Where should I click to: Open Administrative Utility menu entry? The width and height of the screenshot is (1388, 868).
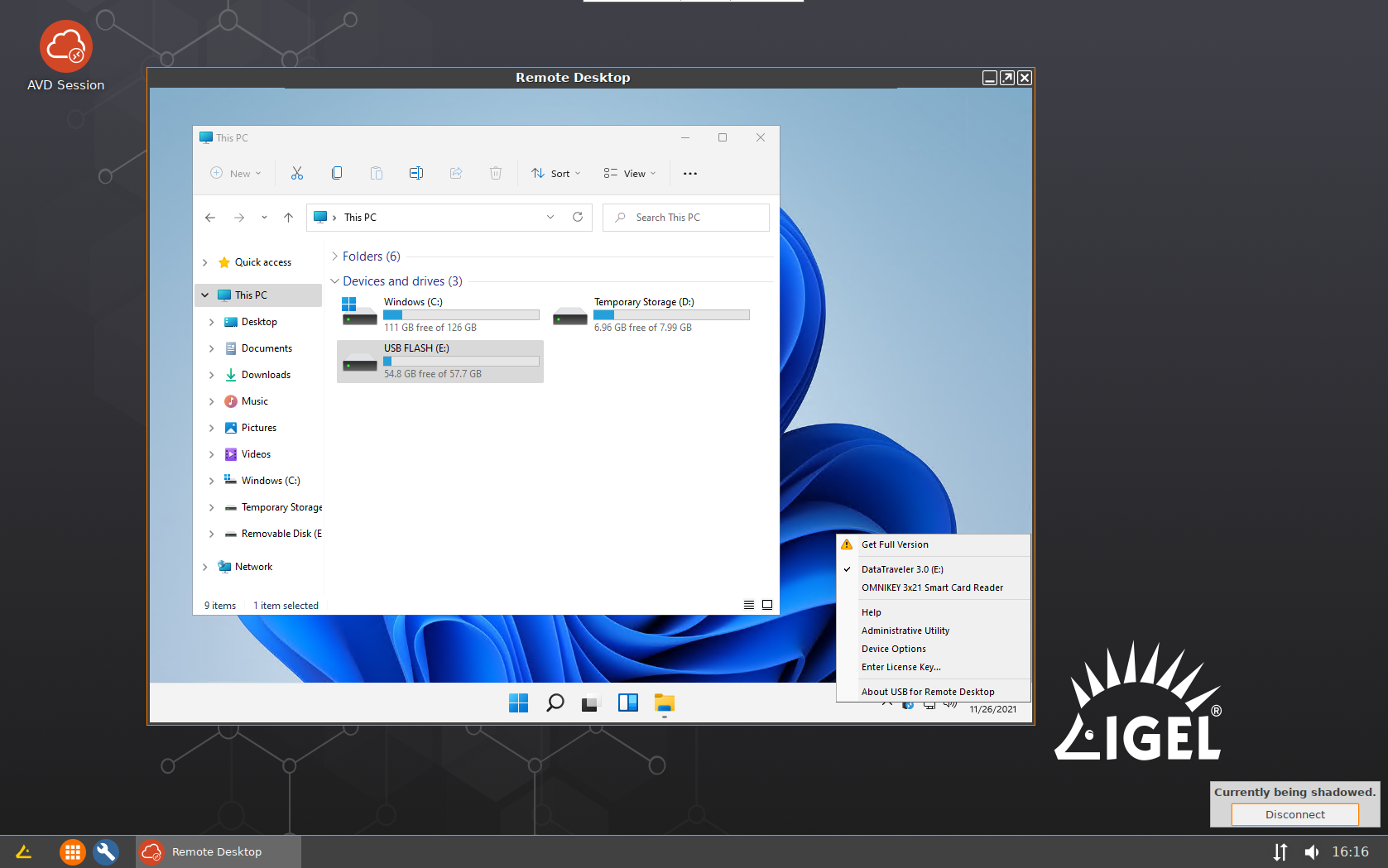(x=934, y=631)
